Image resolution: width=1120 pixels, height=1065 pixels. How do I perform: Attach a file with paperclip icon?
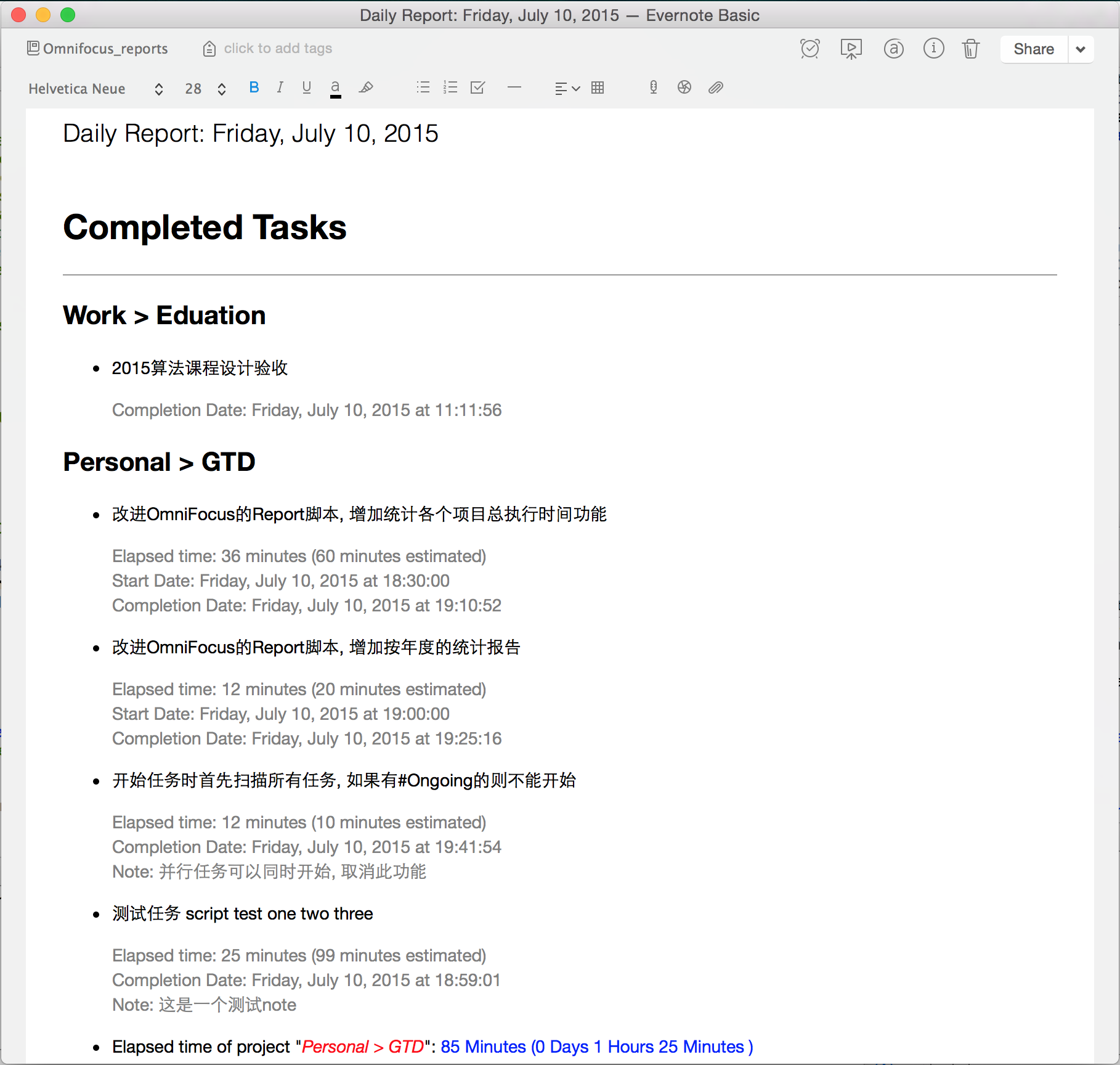715,88
